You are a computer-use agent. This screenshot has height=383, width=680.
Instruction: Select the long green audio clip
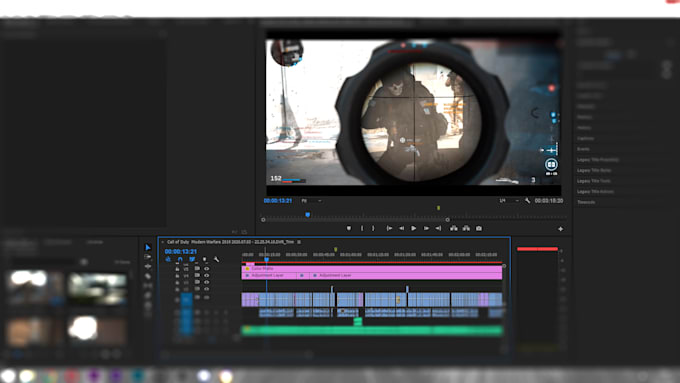click(x=372, y=331)
